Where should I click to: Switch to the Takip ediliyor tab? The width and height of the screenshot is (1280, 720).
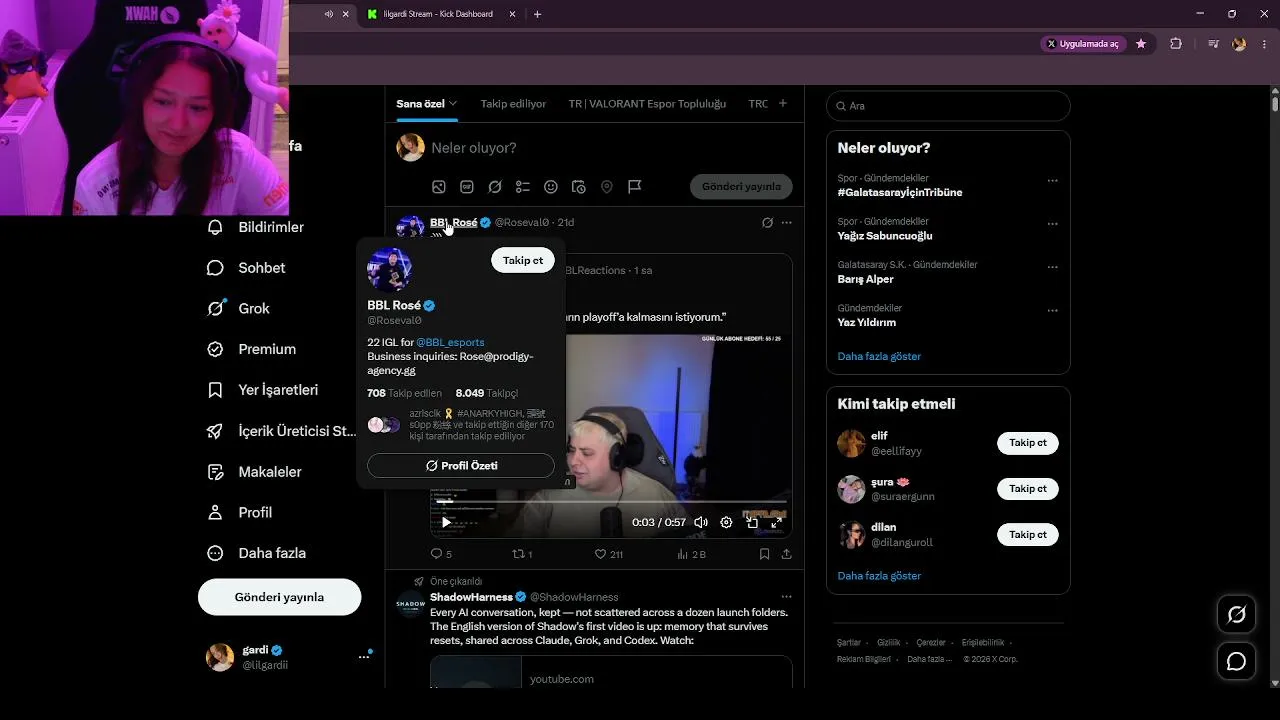(513, 104)
